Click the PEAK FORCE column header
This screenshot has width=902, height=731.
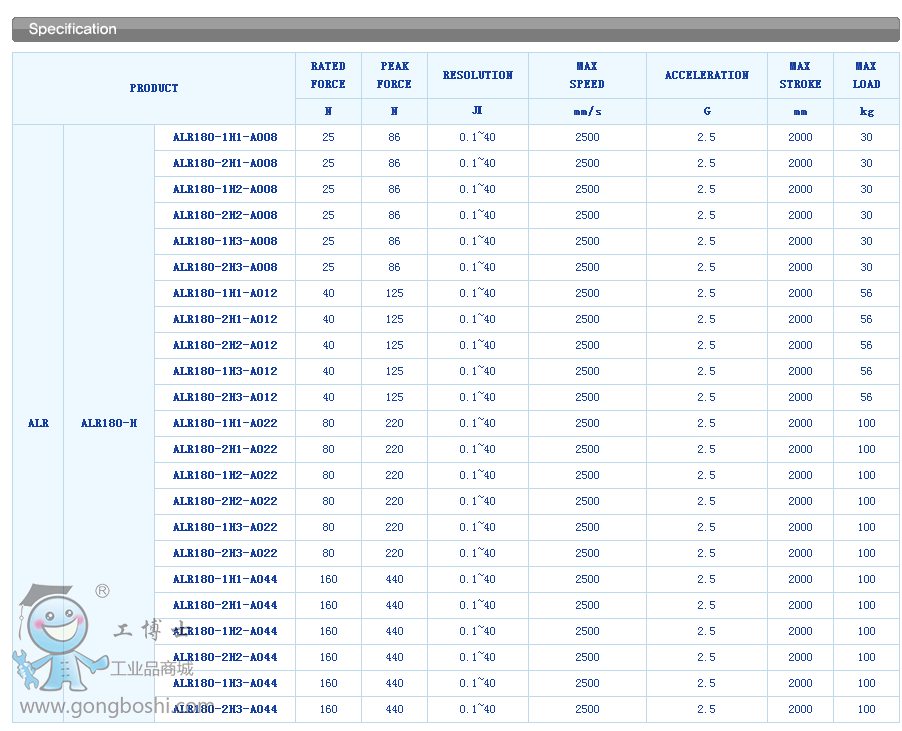pos(394,75)
